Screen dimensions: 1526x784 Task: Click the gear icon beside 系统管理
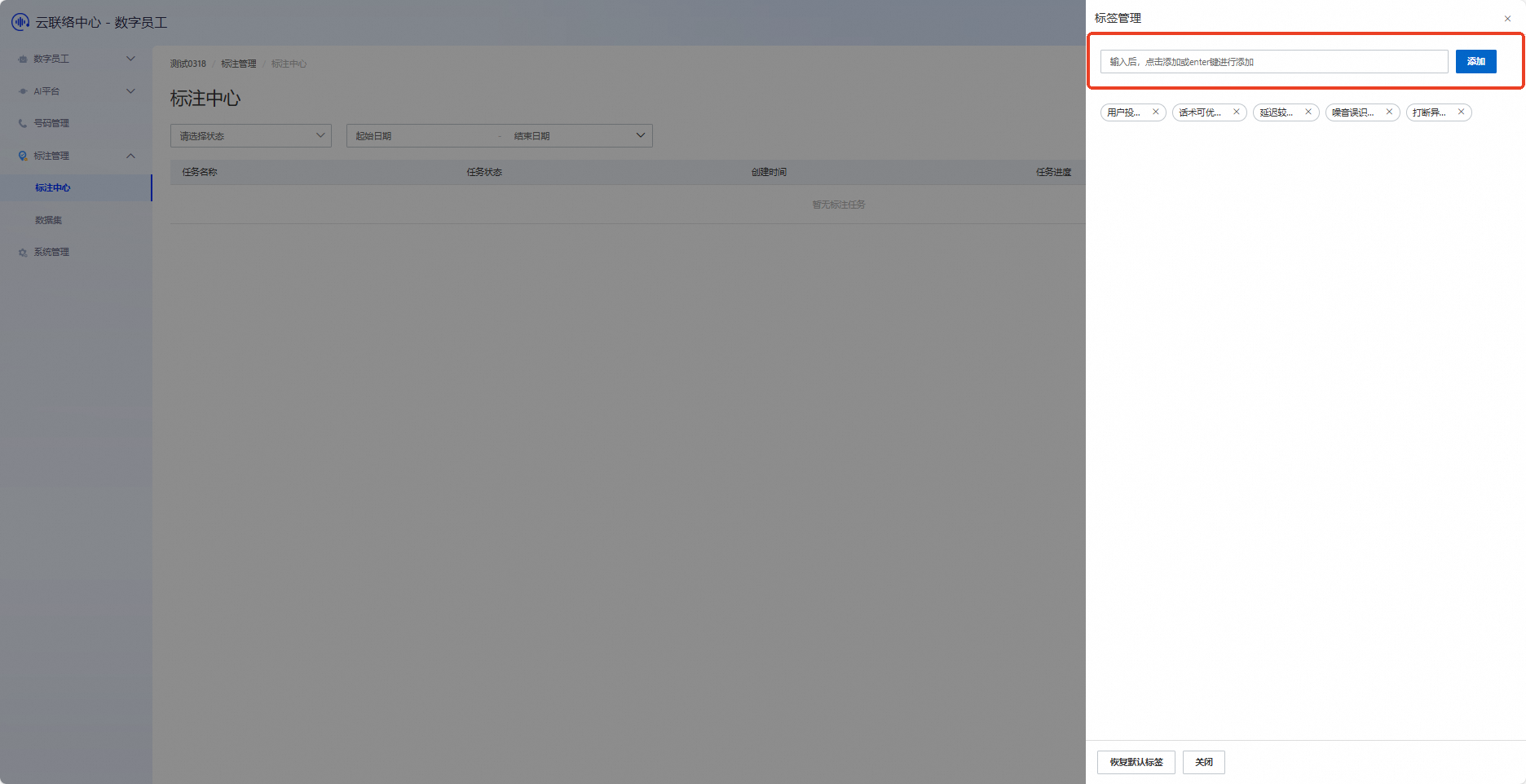pos(23,253)
